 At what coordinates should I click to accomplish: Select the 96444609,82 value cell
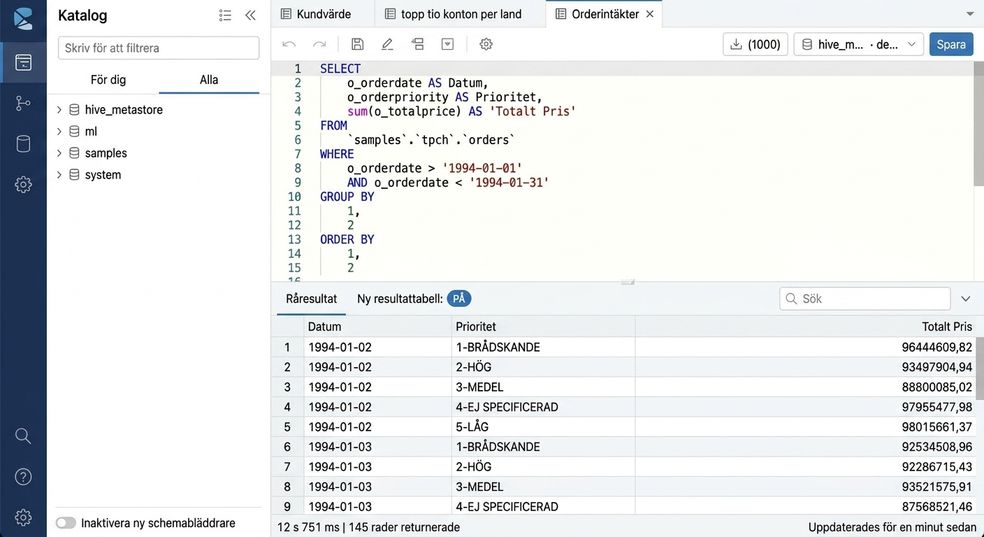tap(806, 347)
